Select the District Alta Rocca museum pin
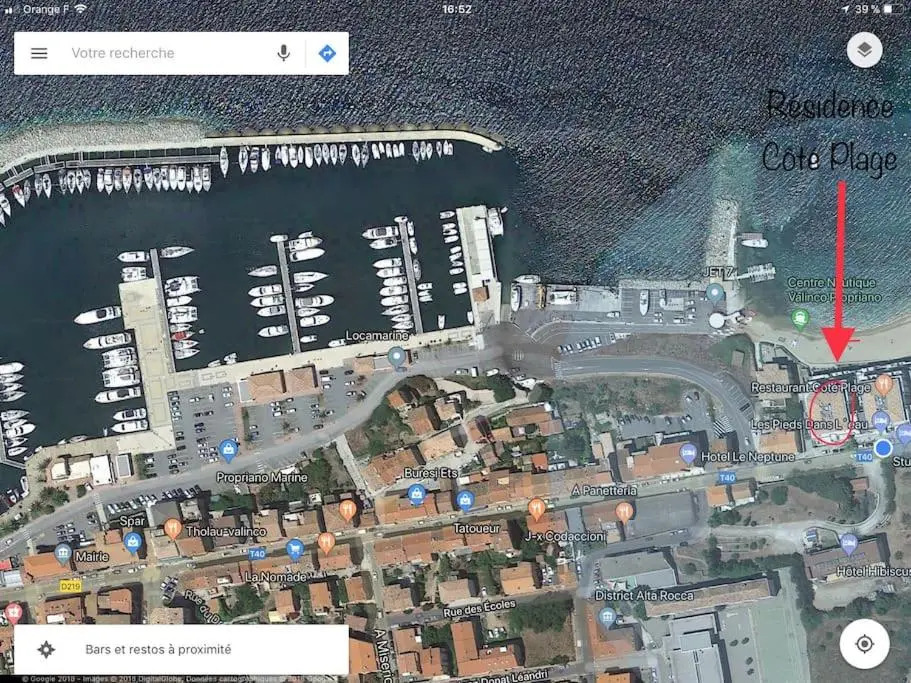 point(607,617)
